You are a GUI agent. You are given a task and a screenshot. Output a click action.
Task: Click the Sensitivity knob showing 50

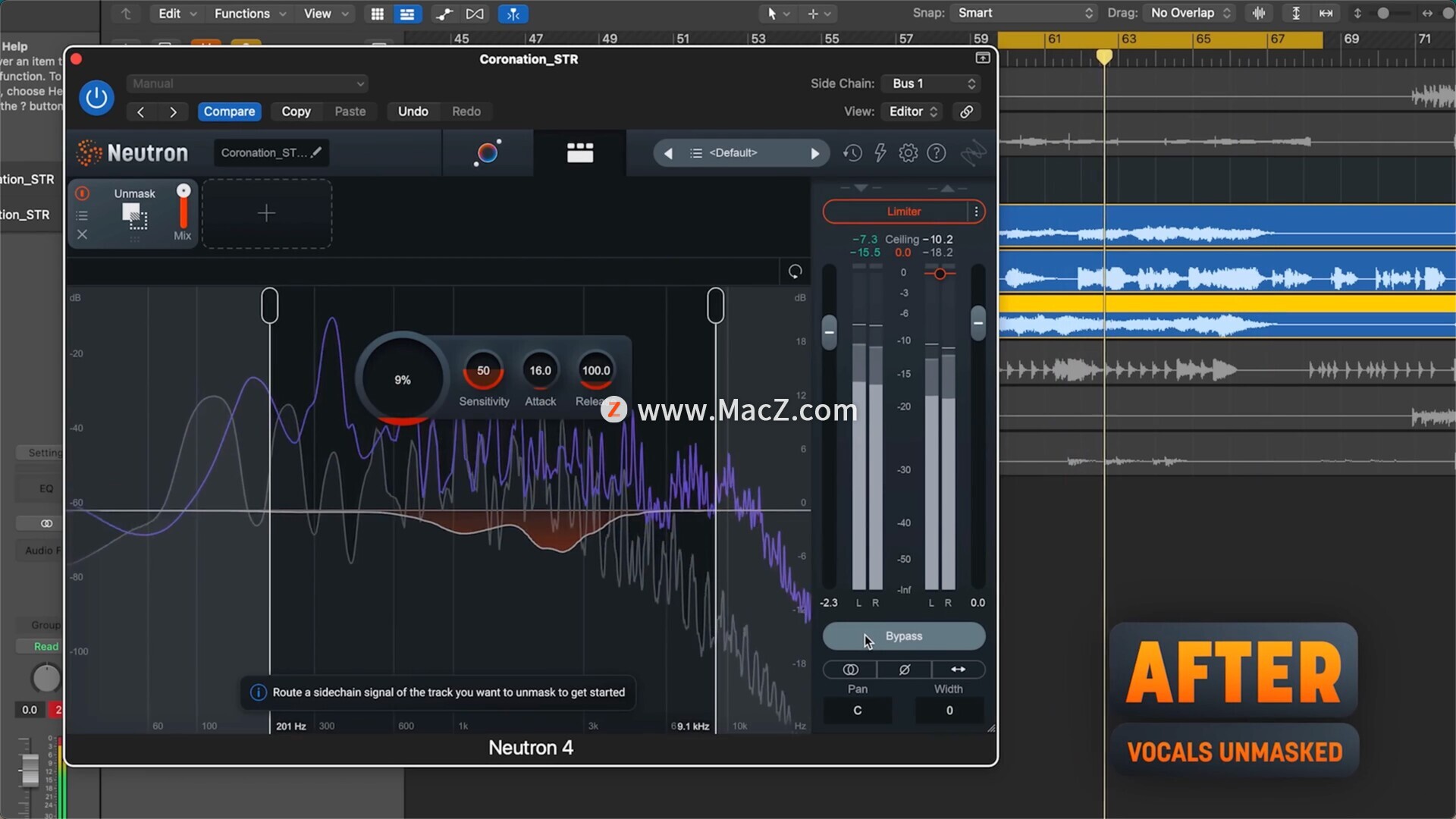483,371
